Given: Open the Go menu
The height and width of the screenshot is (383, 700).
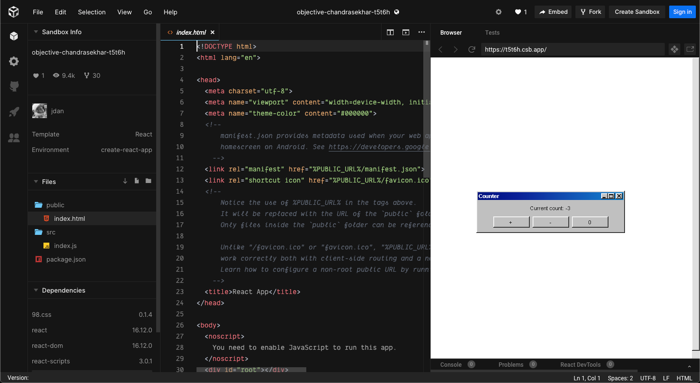Looking at the screenshot, I should 148,12.
